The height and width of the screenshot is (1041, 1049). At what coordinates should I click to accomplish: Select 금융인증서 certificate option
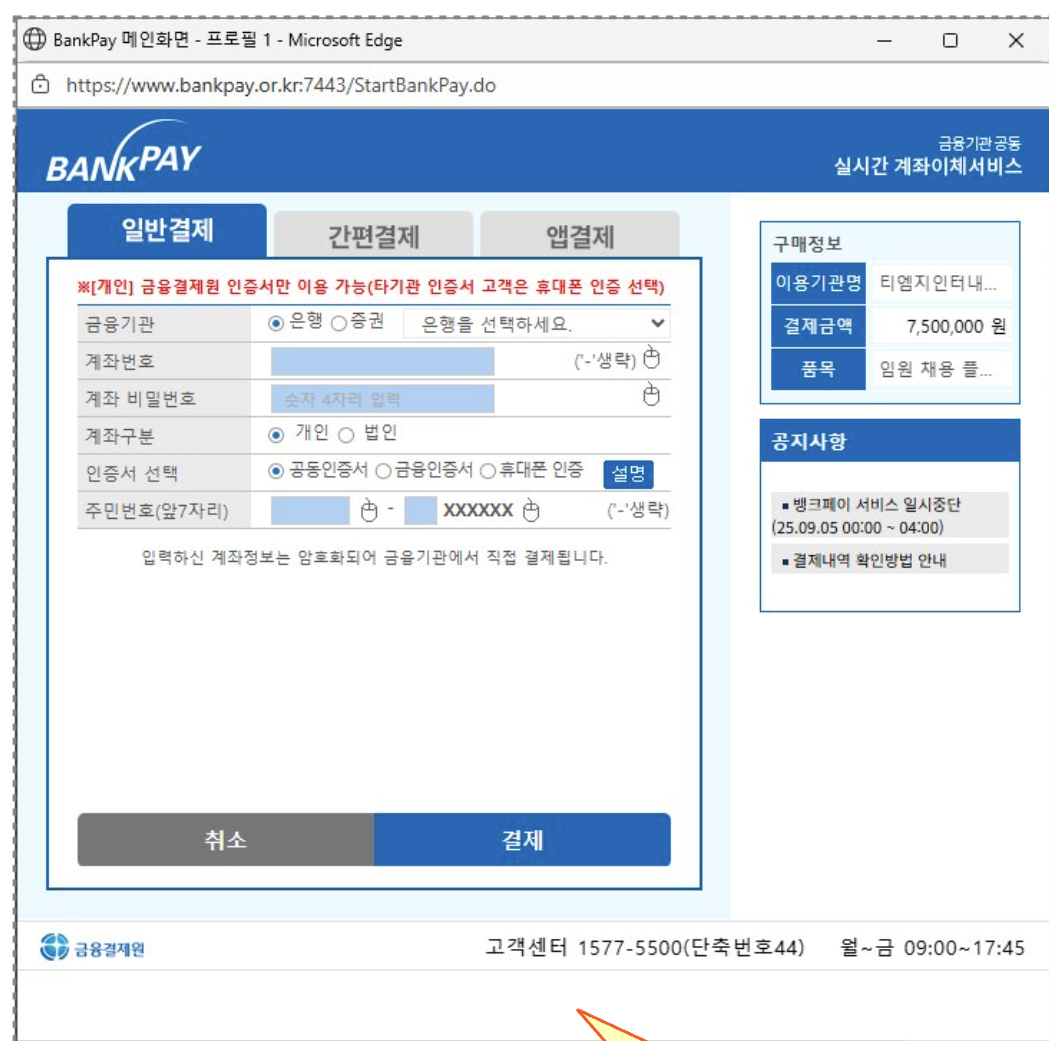pyautogui.click(x=383, y=471)
